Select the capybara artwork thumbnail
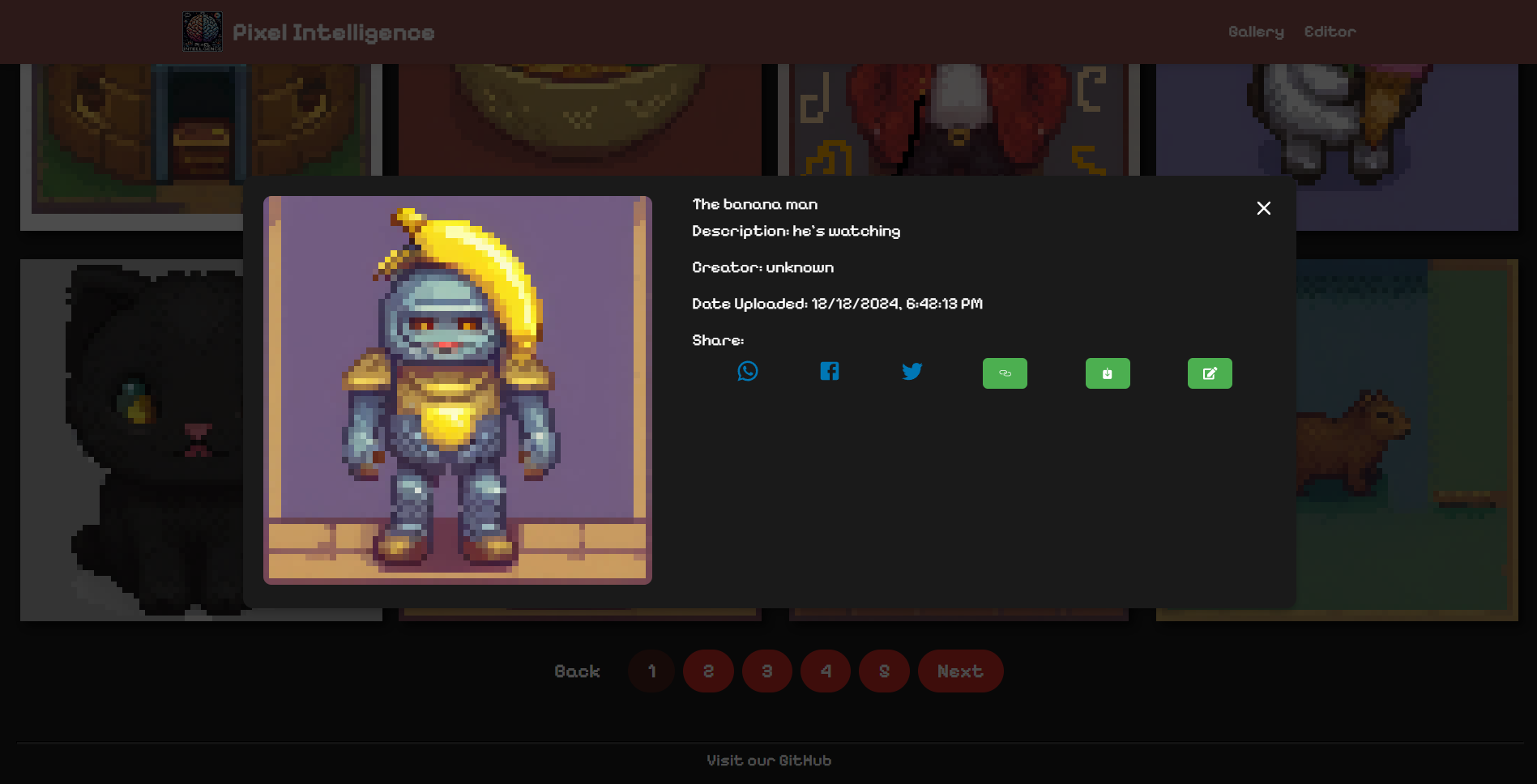Viewport: 1537px width, 784px height. click(x=1407, y=440)
